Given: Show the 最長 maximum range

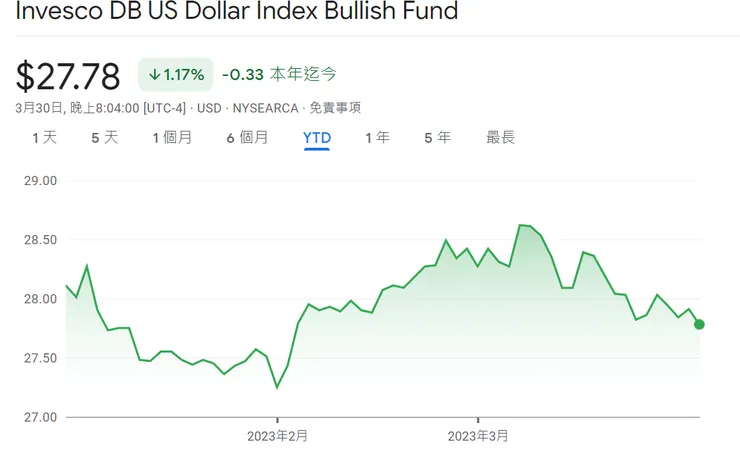Looking at the screenshot, I should click(x=500, y=138).
